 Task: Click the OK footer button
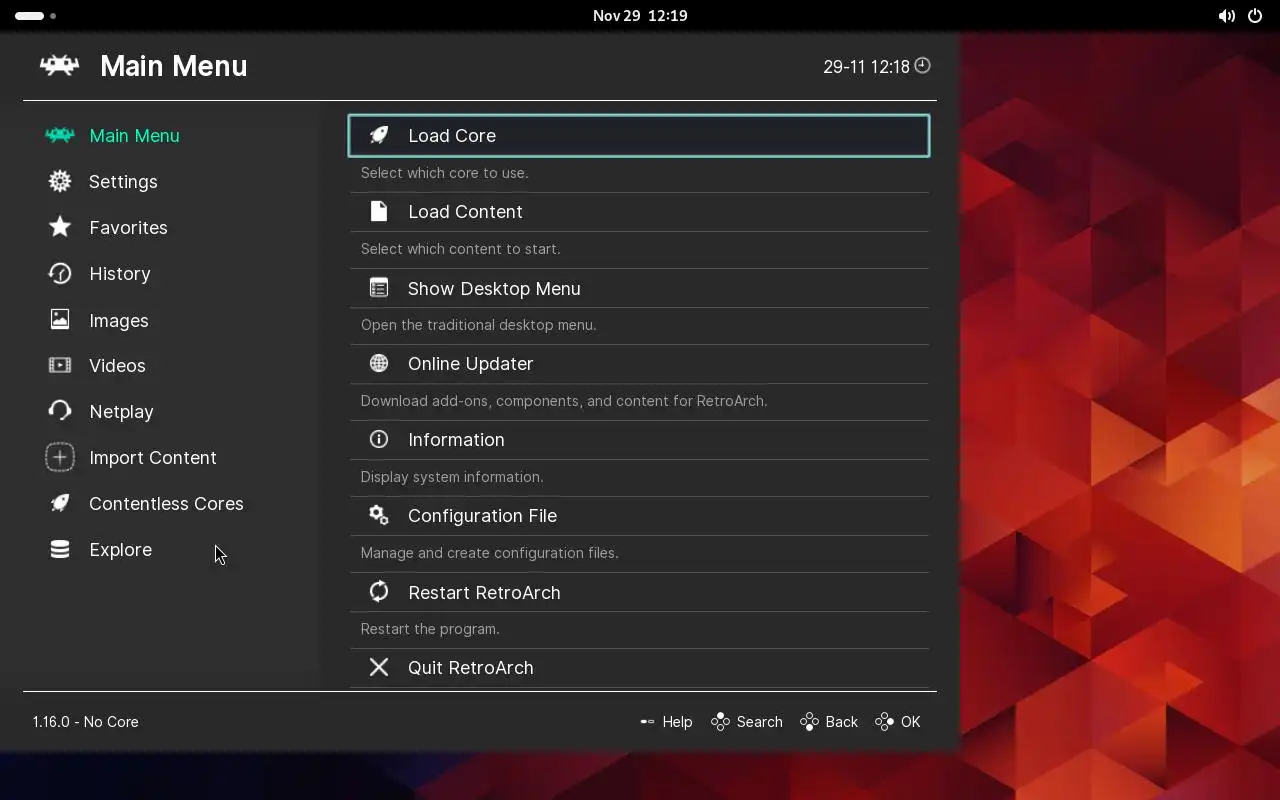coord(897,721)
